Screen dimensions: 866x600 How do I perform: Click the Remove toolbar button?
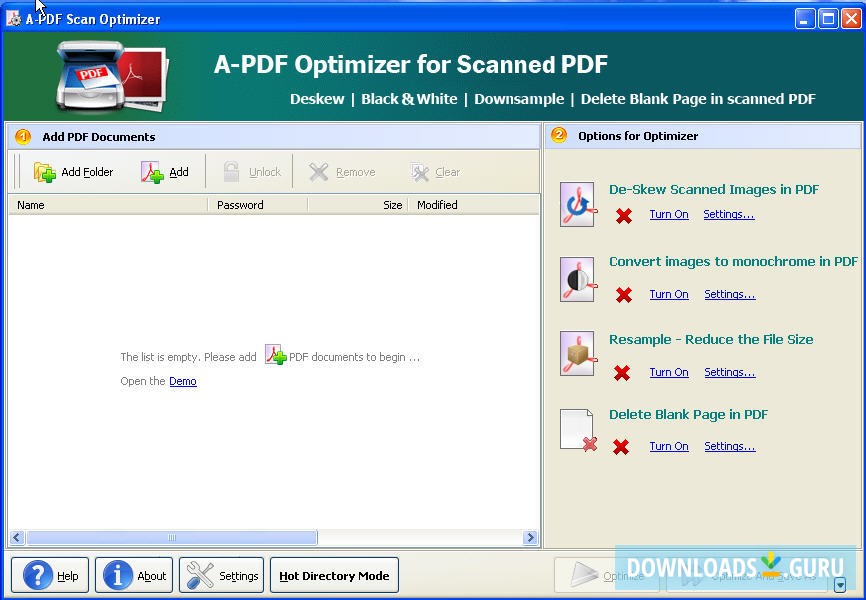(342, 172)
